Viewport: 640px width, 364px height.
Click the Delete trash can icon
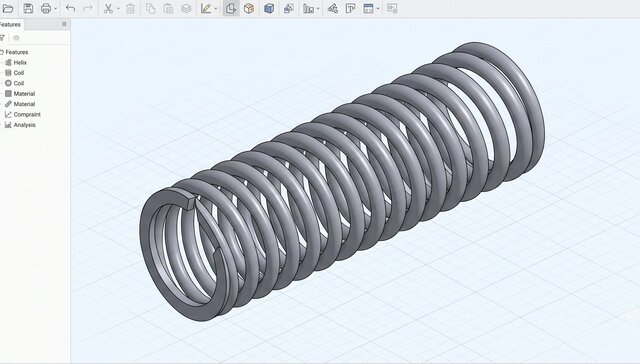tap(130, 9)
